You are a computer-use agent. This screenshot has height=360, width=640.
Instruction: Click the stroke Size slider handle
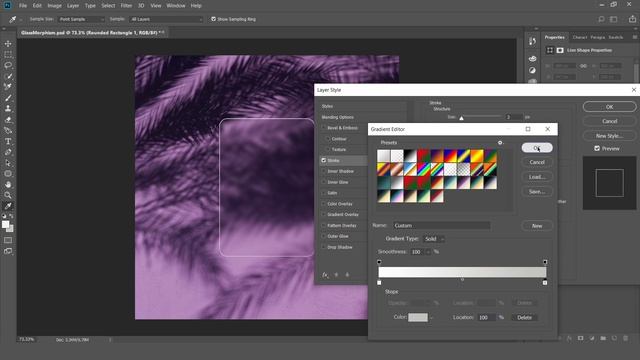pyautogui.click(x=462, y=118)
